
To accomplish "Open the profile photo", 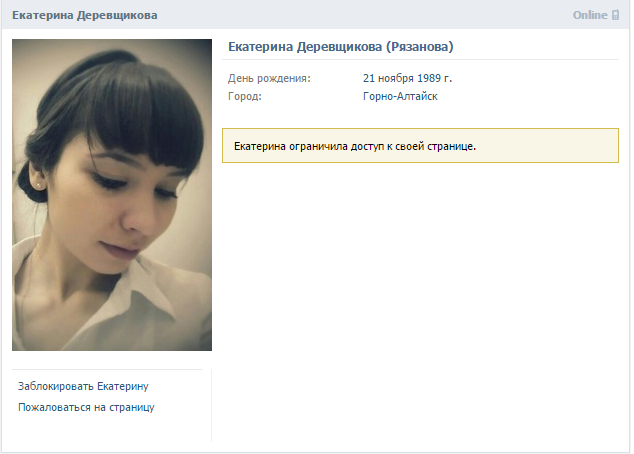I will point(112,195).
